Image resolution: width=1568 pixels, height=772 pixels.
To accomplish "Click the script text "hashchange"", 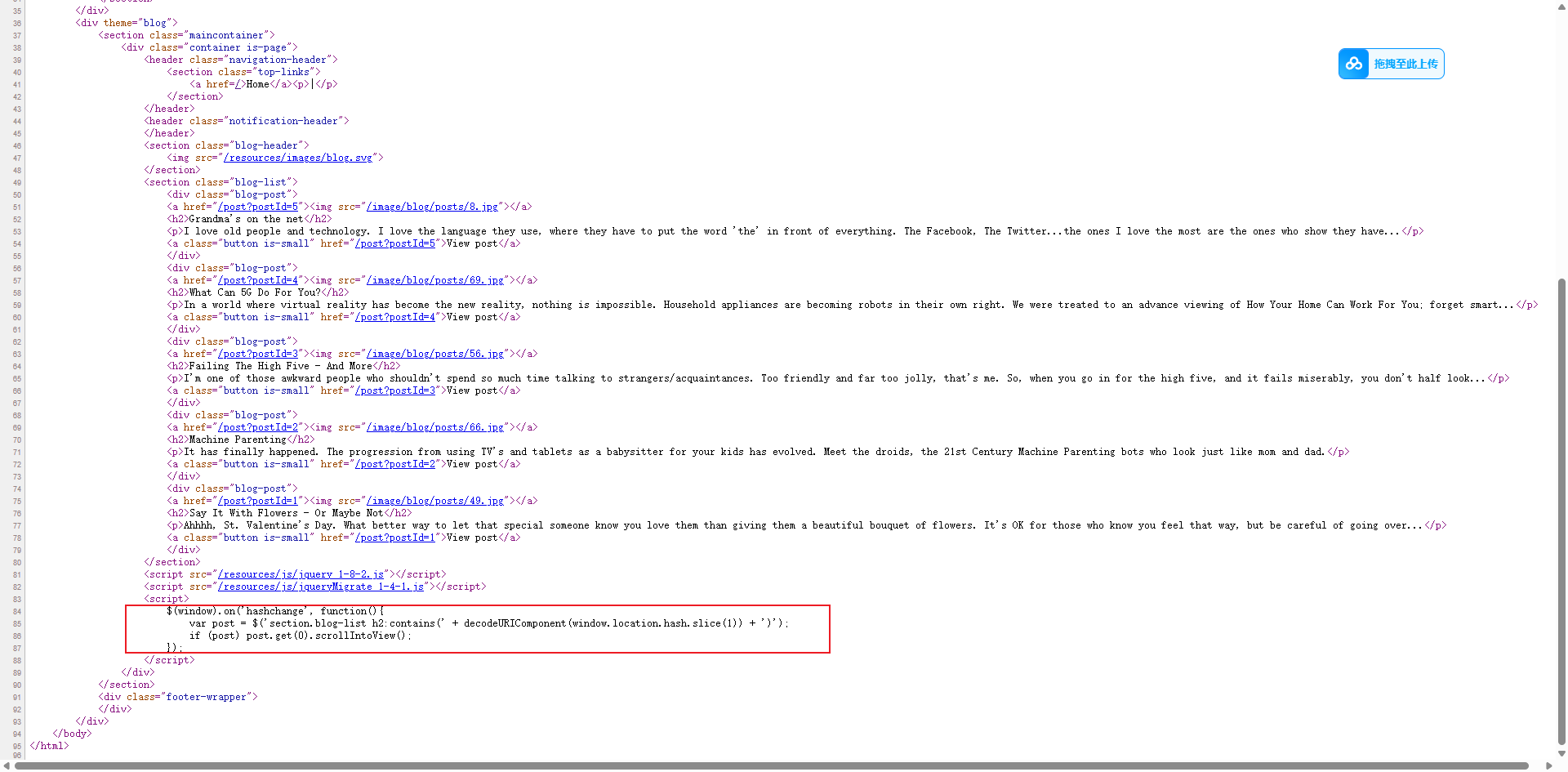I will click(275, 611).
